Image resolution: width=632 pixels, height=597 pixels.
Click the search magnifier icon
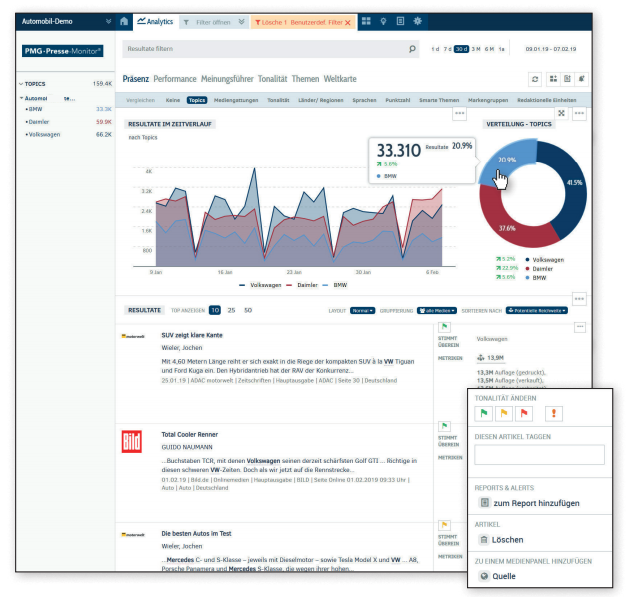pyautogui.click(x=412, y=49)
